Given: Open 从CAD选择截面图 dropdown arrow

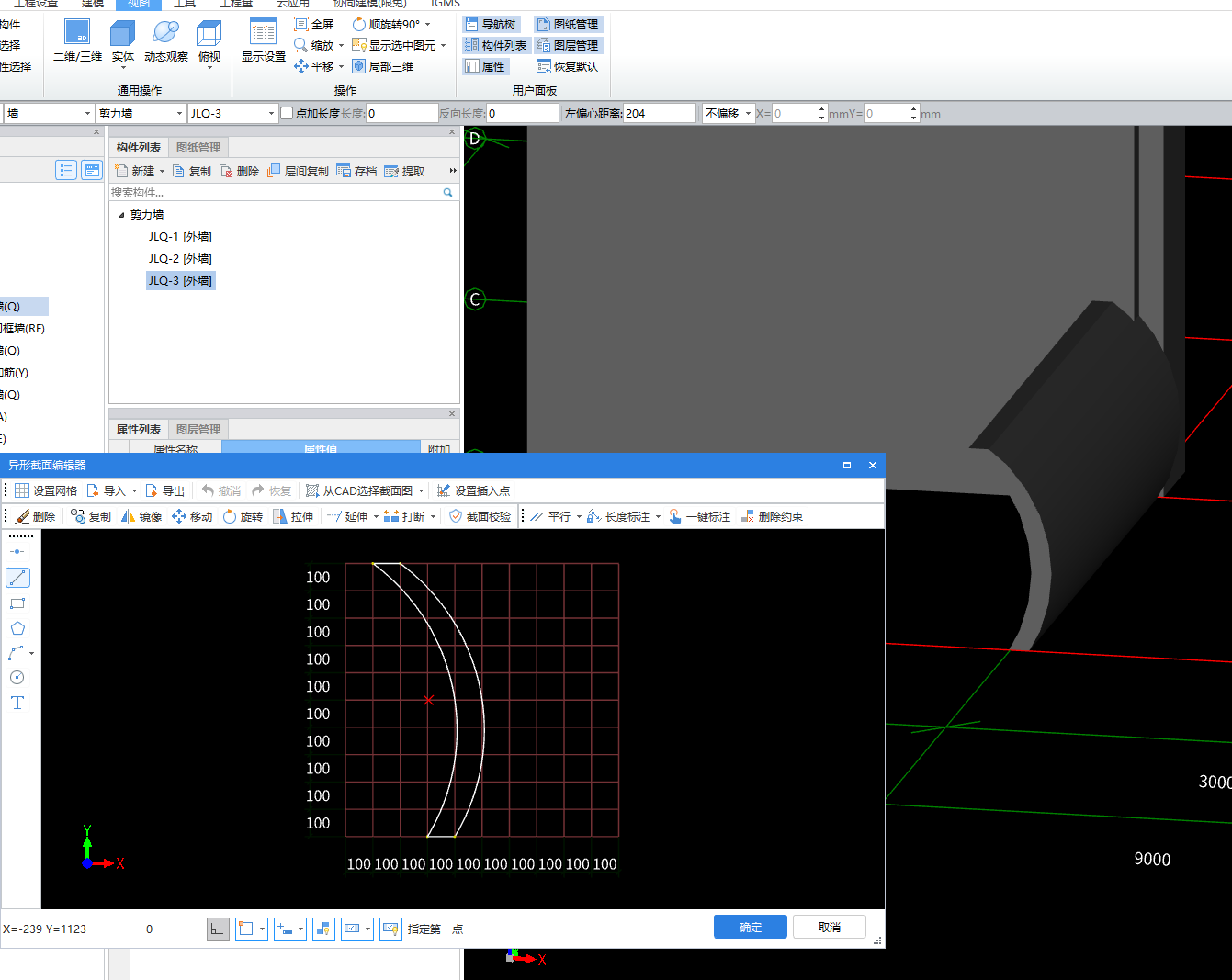Looking at the screenshot, I should (421, 490).
